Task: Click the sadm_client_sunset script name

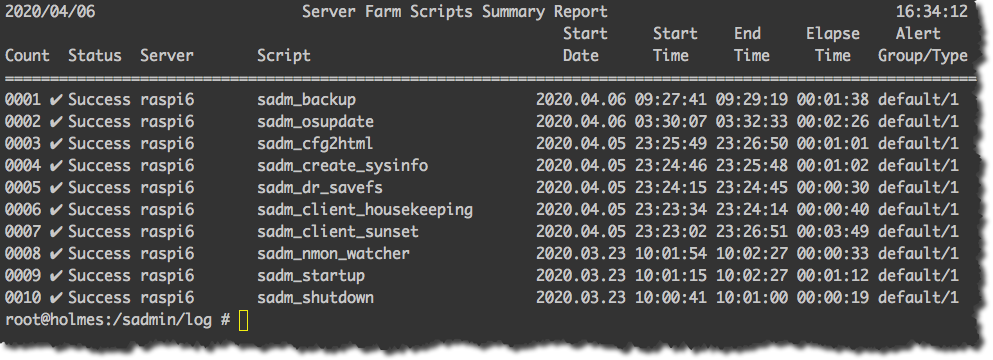Action: click(x=338, y=232)
